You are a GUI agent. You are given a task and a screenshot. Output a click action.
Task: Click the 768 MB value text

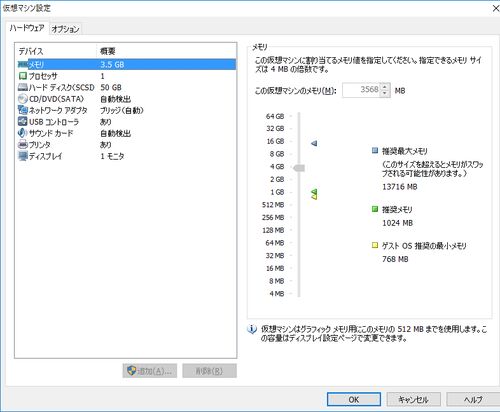tap(395, 259)
